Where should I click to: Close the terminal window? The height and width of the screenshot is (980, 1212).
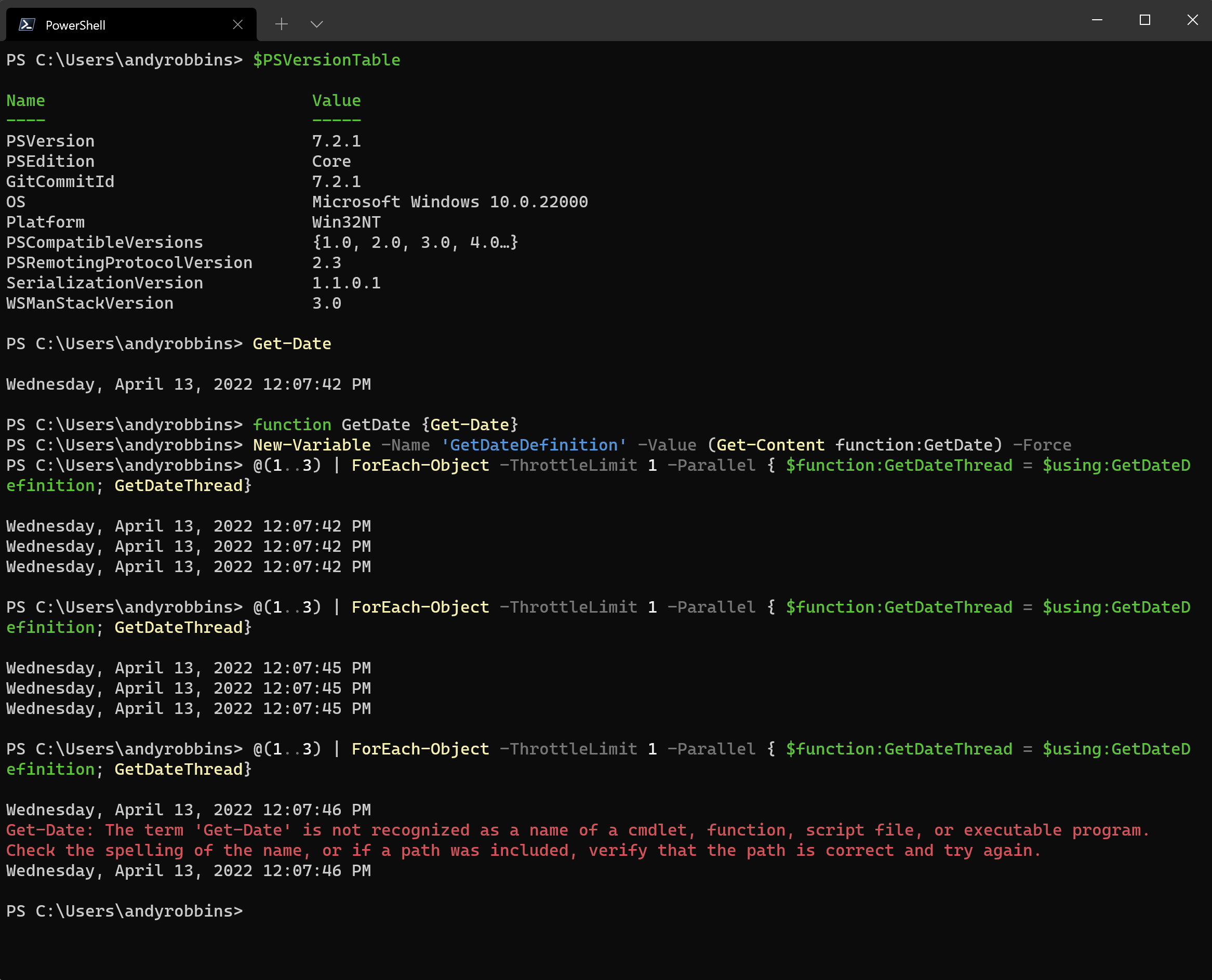(x=1192, y=20)
